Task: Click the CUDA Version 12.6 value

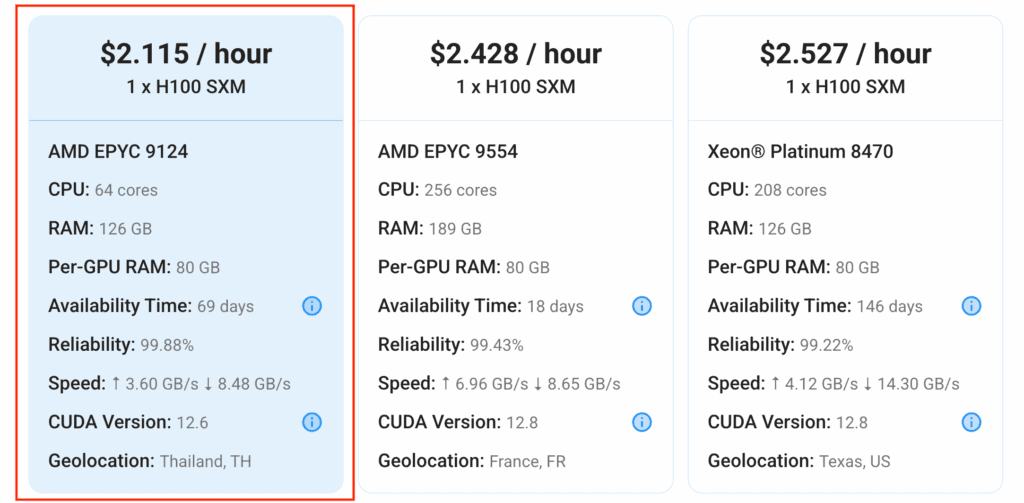Action: pyautogui.click(x=193, y=423)
